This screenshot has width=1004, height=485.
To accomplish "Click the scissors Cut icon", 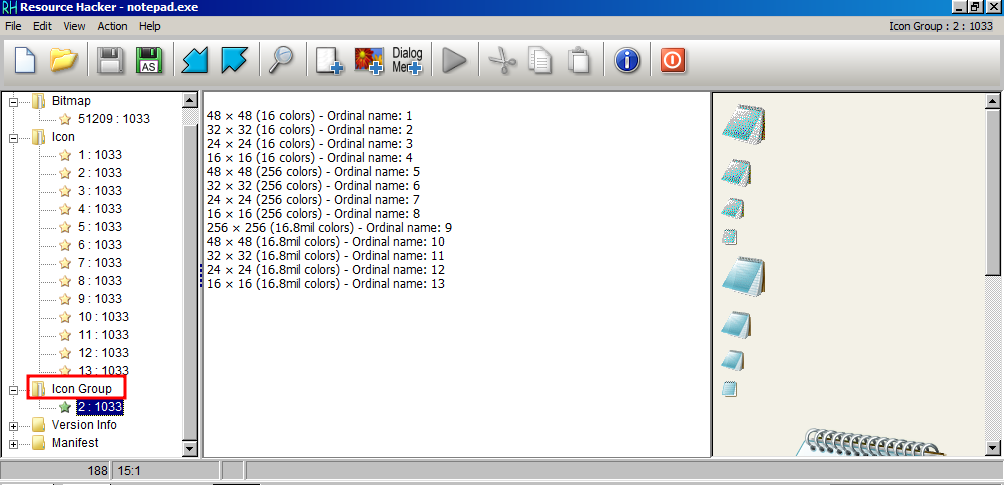I will coord(503,61).
